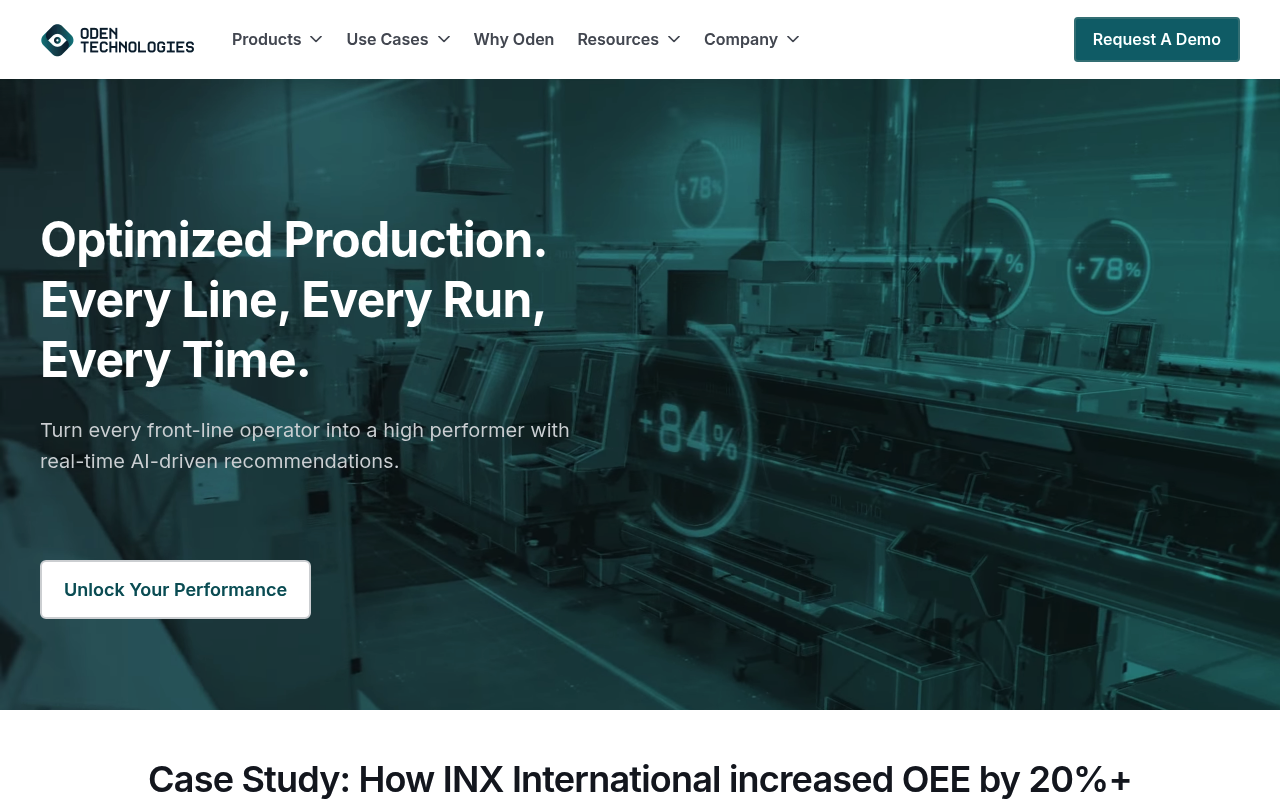
Task: Click the Oden Technologies wordmark text
Action: pyautogui.click(x=137, y=40)
